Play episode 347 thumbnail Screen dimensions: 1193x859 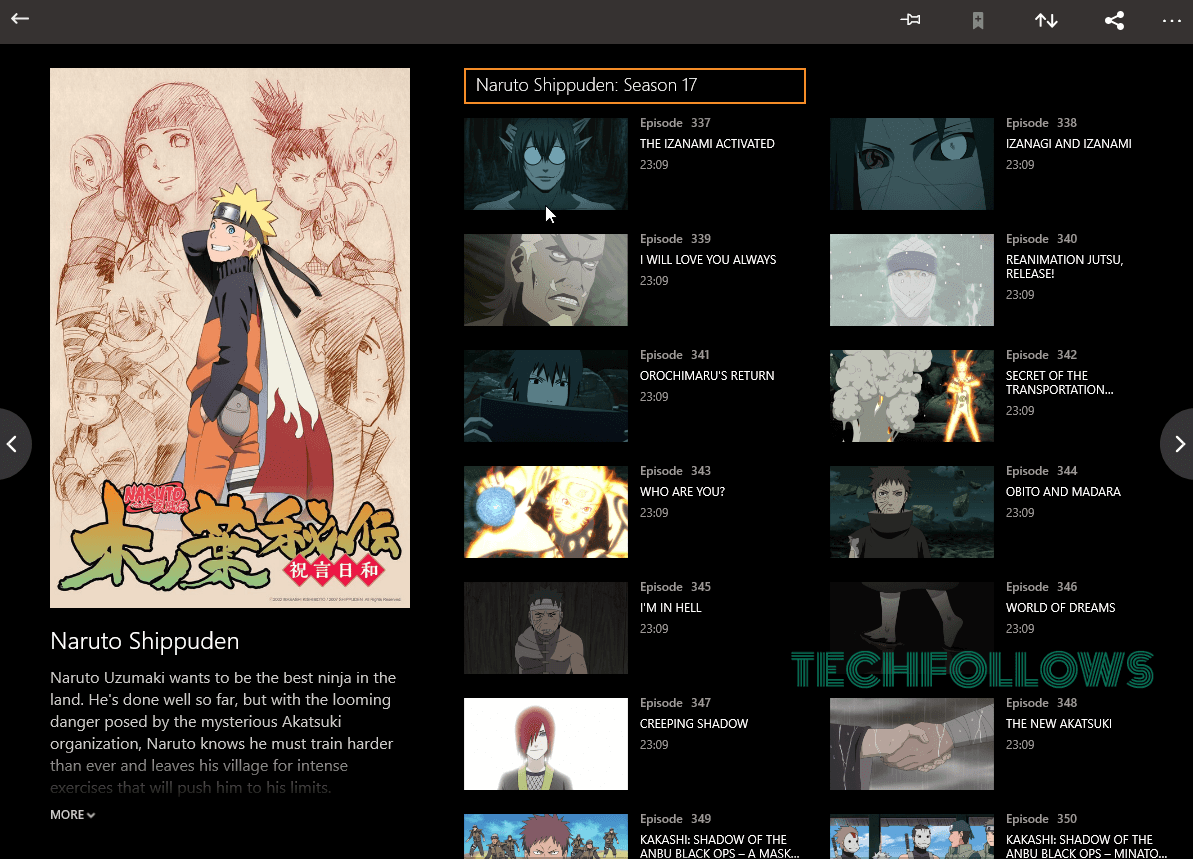[546, 744]
